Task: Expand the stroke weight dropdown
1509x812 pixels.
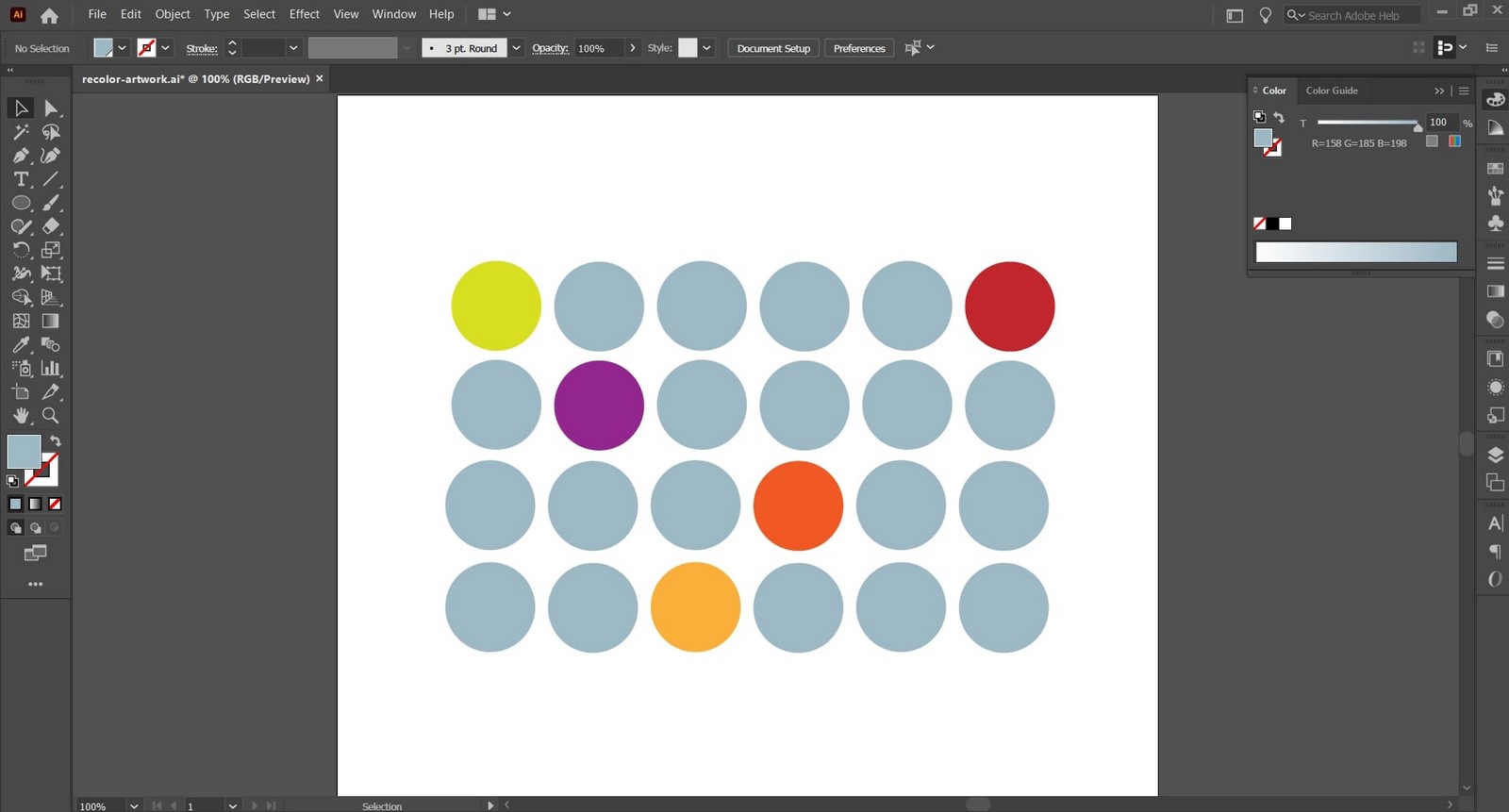Action: click(293, 48)
